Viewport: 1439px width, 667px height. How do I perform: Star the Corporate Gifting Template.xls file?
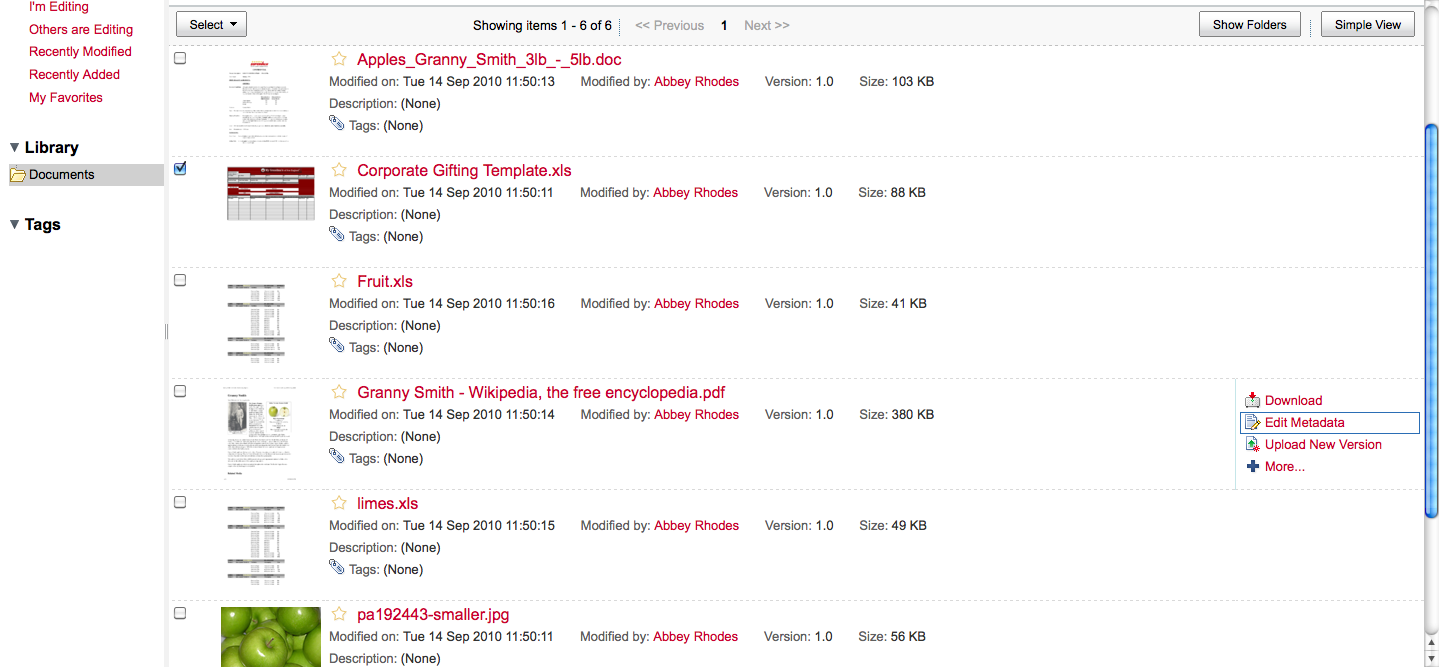[339, 170]
